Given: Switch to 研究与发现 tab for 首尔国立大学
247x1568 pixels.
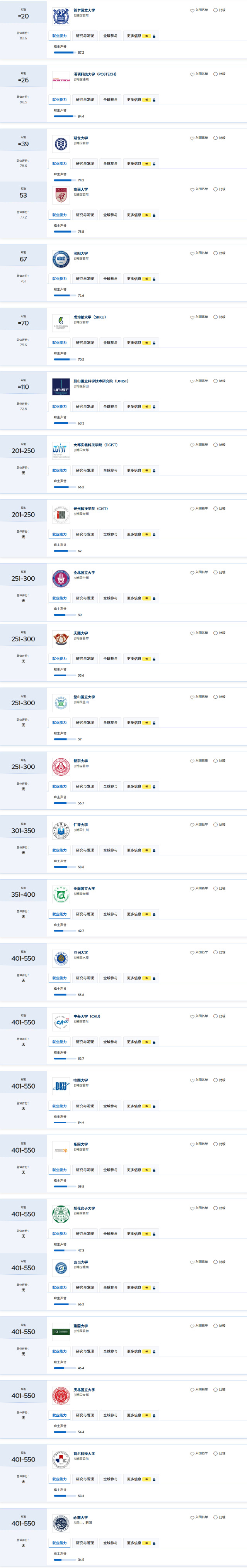Looking at the screenshot, I should pyautogui.click(x=85, y=36).
